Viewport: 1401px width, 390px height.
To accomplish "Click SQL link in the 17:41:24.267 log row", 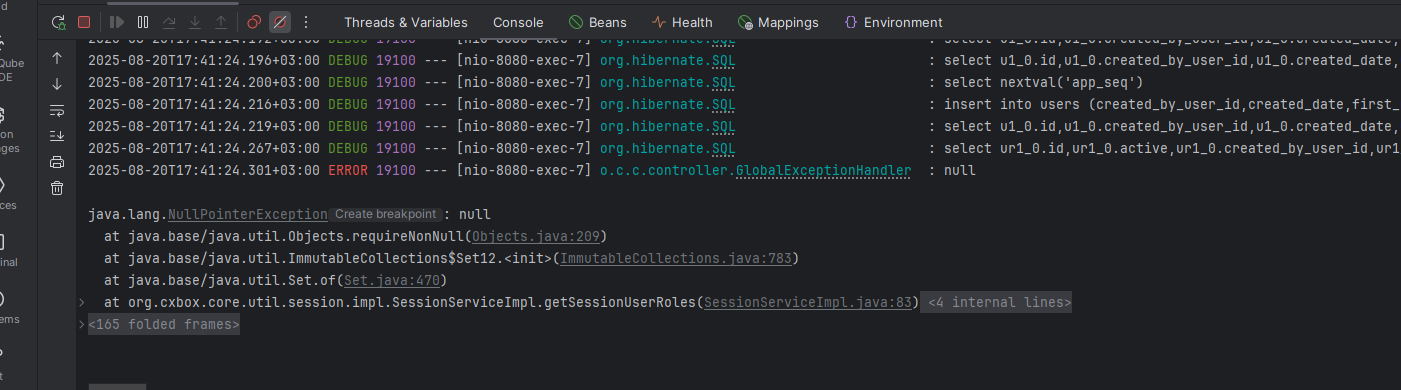I will click(x=723, y=148).
